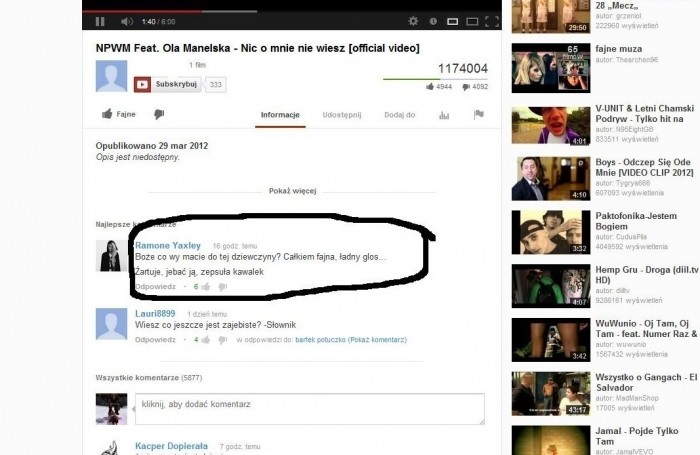Switch to the Udostępnij tab
Viewport: 700px width, 455px height.
pos(341,115)
